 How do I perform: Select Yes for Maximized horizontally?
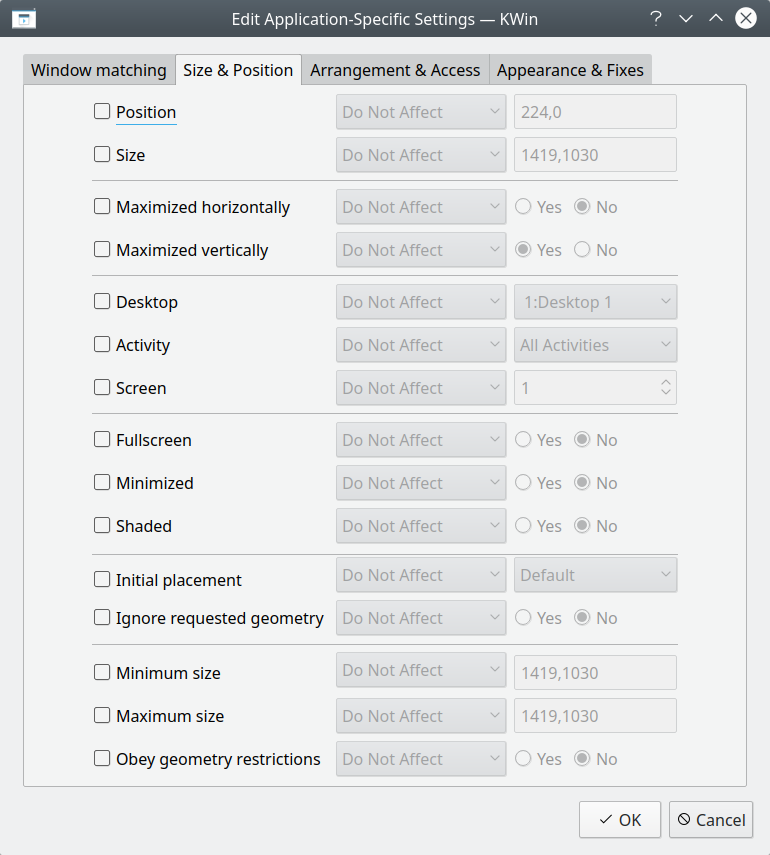tap(523, 206)
